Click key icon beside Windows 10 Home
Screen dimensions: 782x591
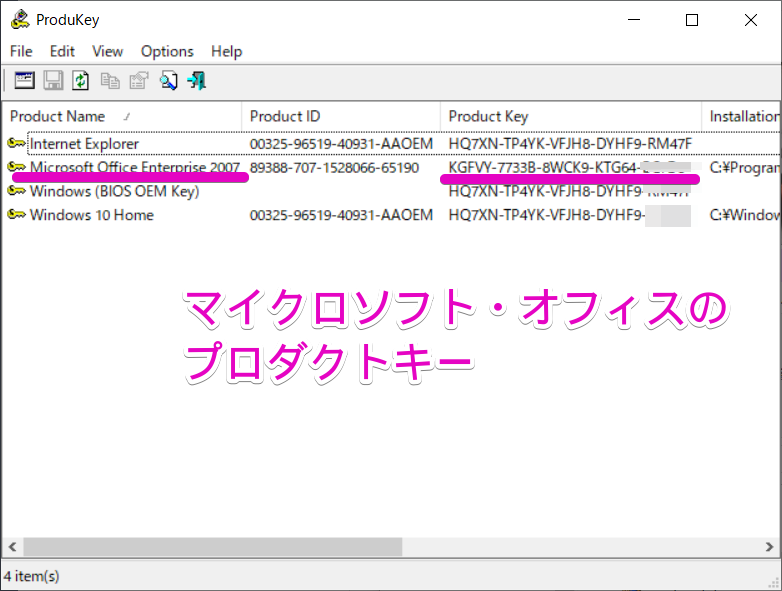[x=16, y=215]
